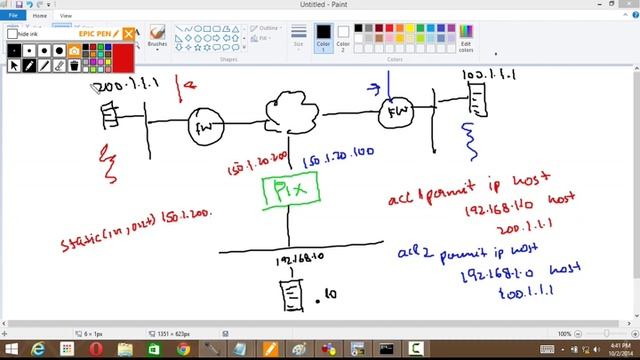Click the zoom in plus button
The height and width of the screenshot is (360, 640).
click(635, 334)
